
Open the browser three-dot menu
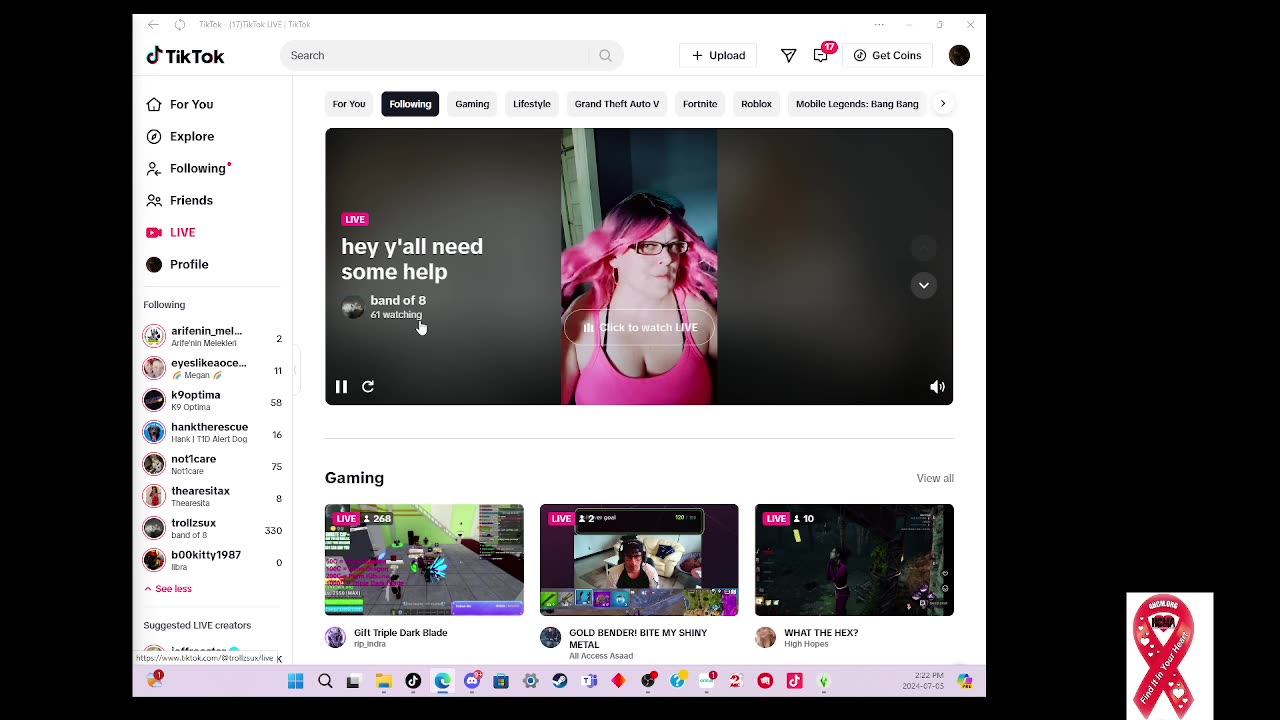pos(879,24)
